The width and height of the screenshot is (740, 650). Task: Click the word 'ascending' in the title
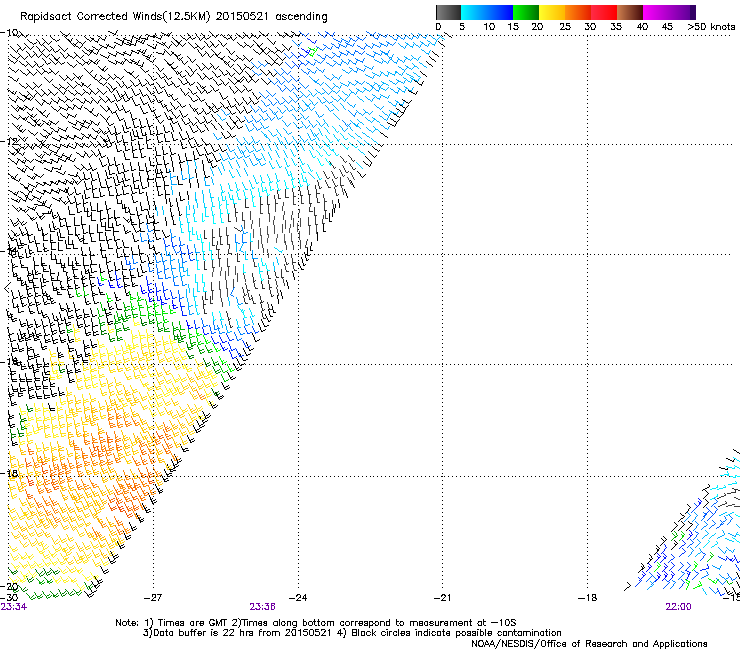(x=301, y=17)
